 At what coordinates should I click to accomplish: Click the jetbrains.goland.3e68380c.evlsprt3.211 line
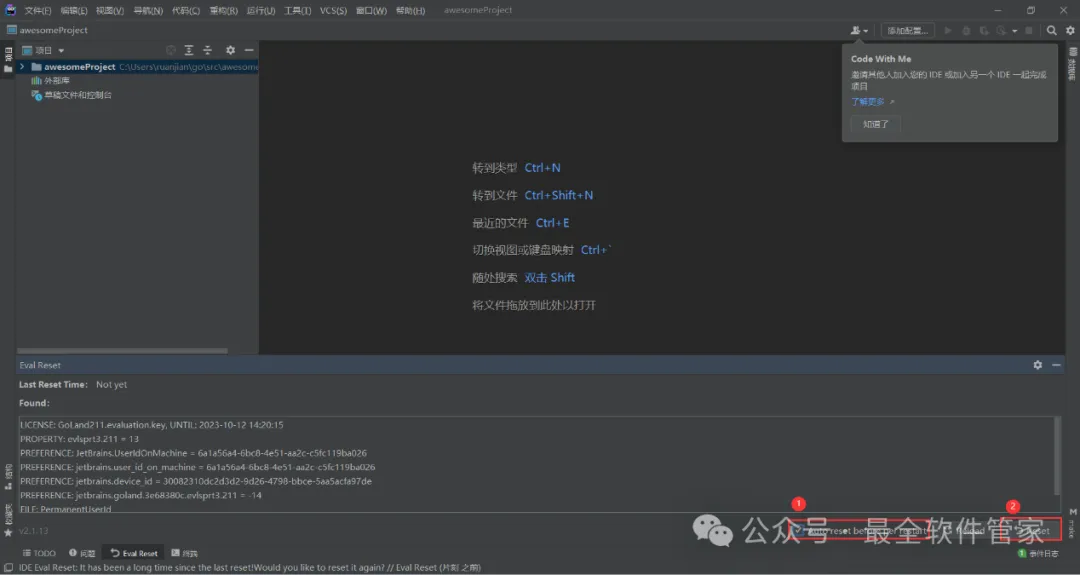click(x=141, y=495)
